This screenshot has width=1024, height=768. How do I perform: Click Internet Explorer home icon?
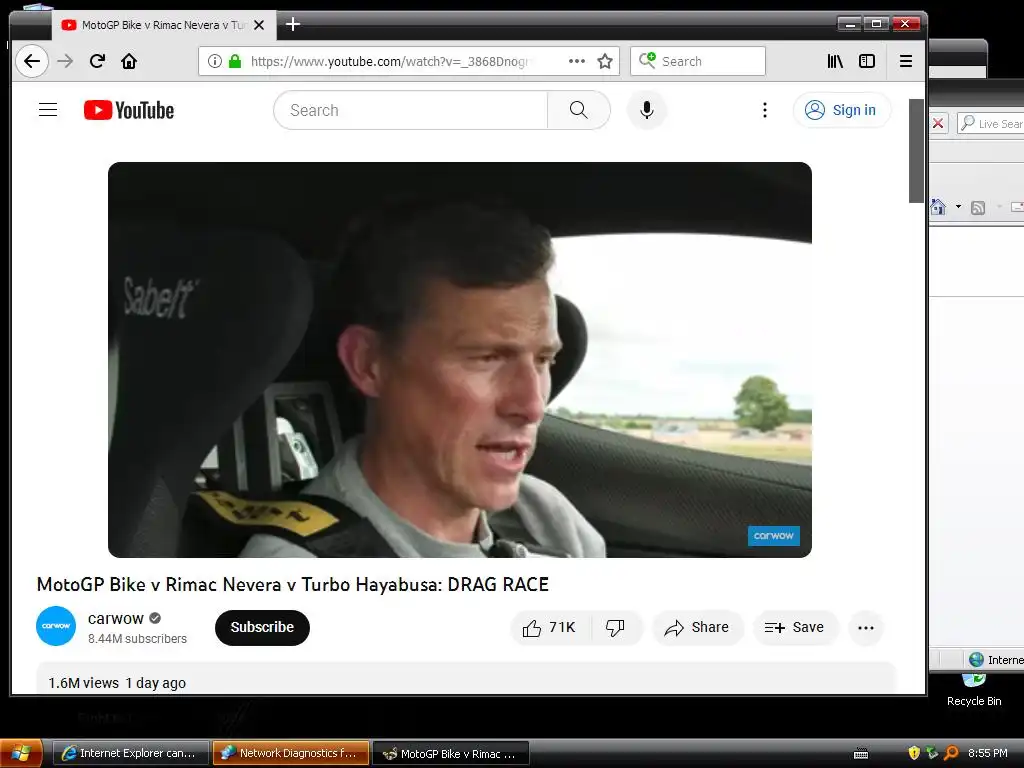pyautogui.click(x=938, y=207)
